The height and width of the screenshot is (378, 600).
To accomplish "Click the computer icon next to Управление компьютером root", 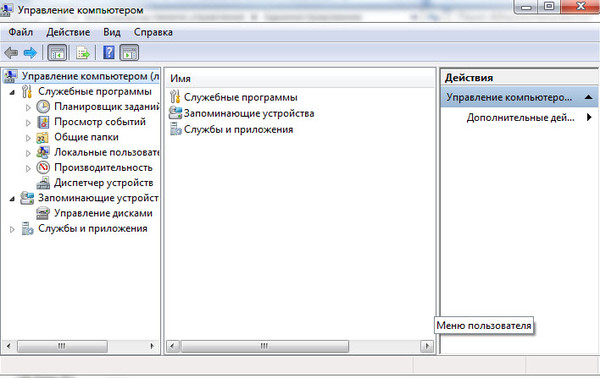I will (10, 76).
